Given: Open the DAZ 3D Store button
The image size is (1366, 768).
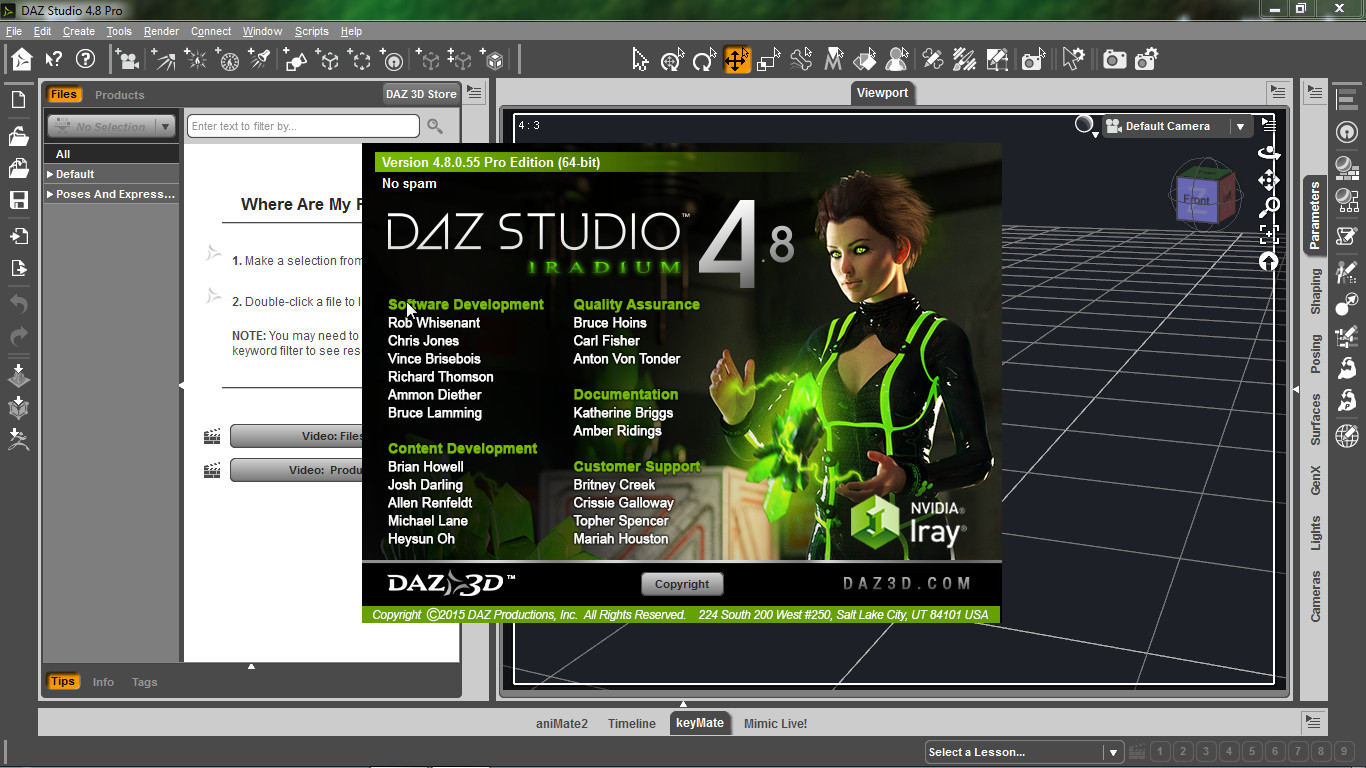Looking at the screenshot, I should coord(421,94).
